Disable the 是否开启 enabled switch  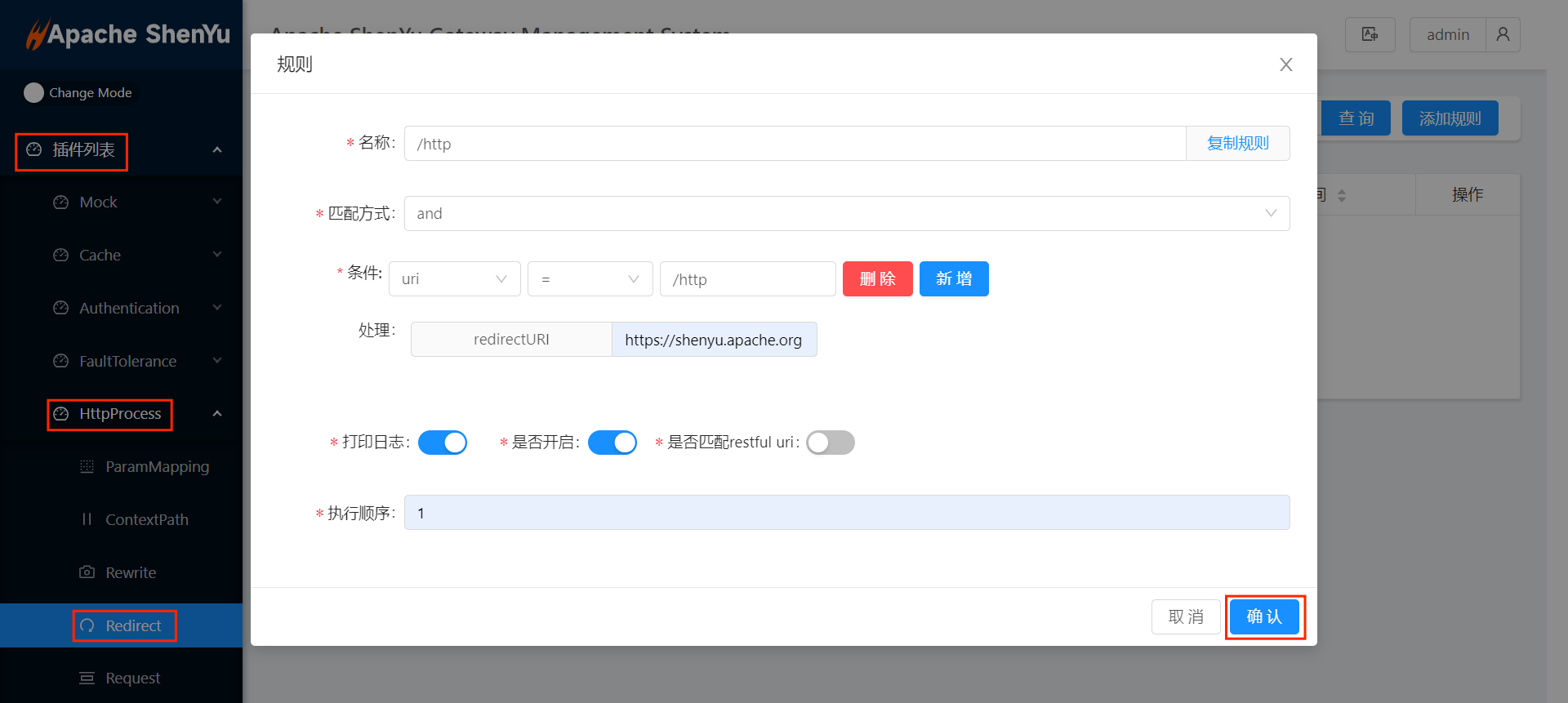tap(612, 443)
